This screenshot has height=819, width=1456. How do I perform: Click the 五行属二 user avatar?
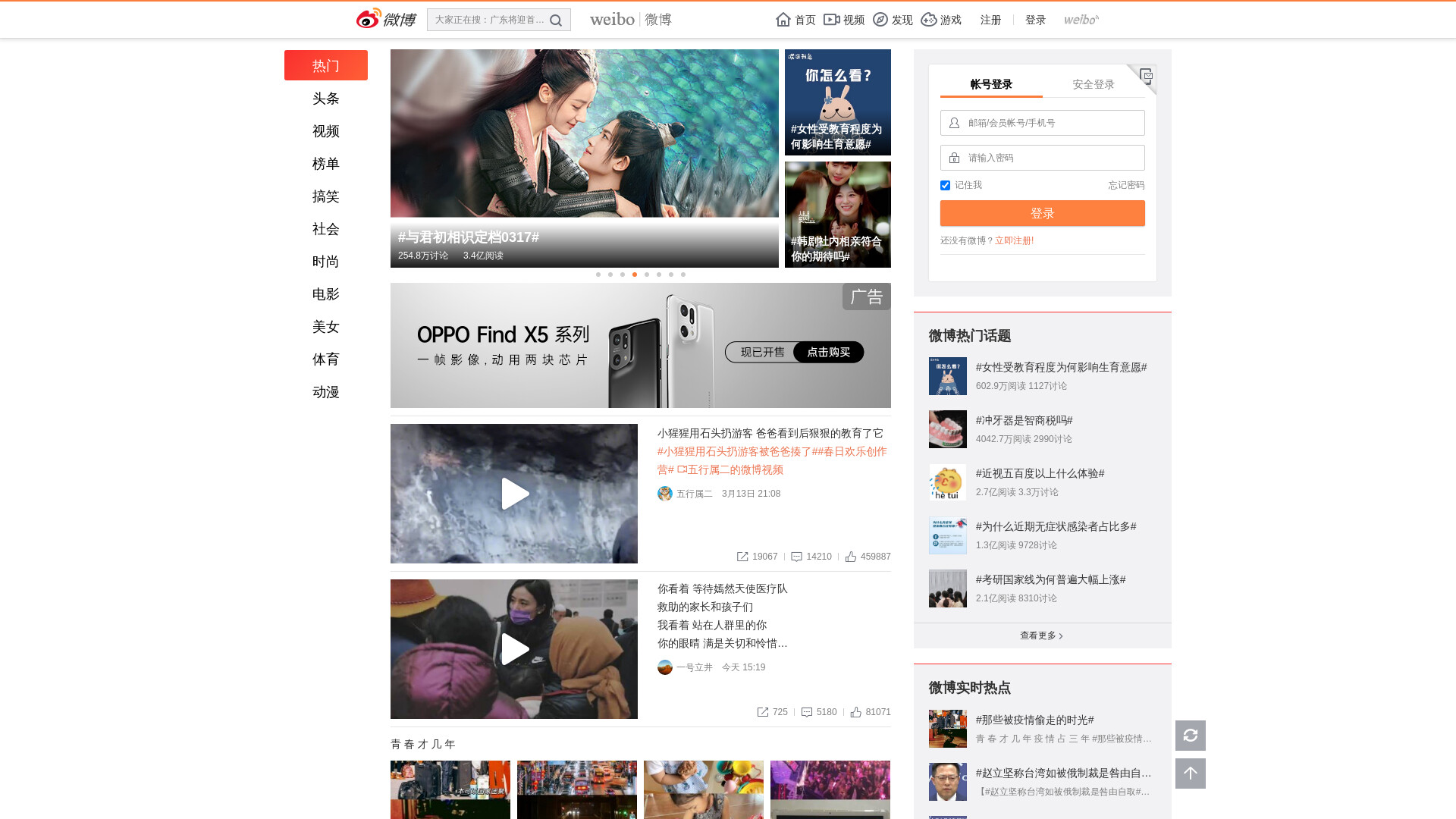tap(665, 494)
